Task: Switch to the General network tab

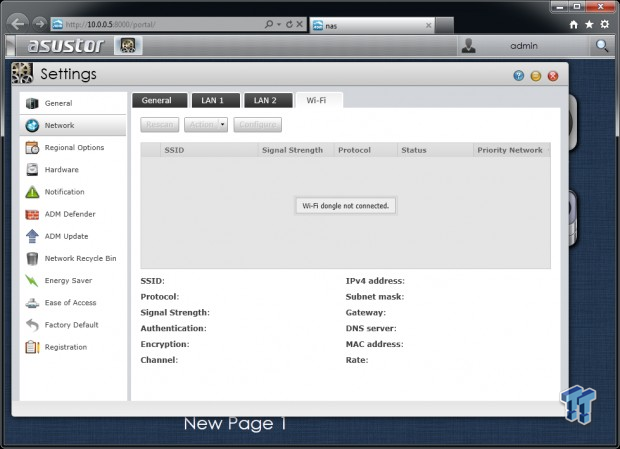Action: point(160,100)
